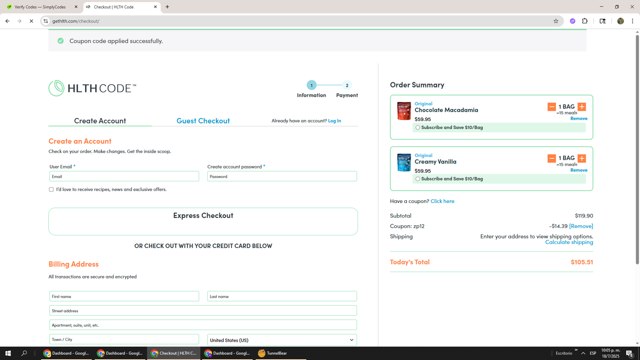
Task: Click the page vertical scrollbar
Action: point(637,149)
